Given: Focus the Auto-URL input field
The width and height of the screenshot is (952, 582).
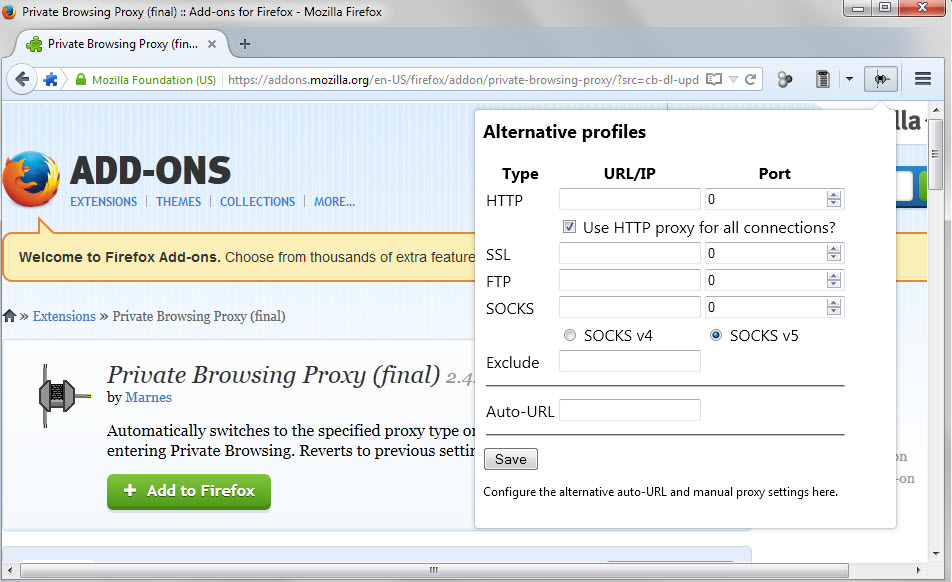Looking at the screenshot, I should point(630,410).
